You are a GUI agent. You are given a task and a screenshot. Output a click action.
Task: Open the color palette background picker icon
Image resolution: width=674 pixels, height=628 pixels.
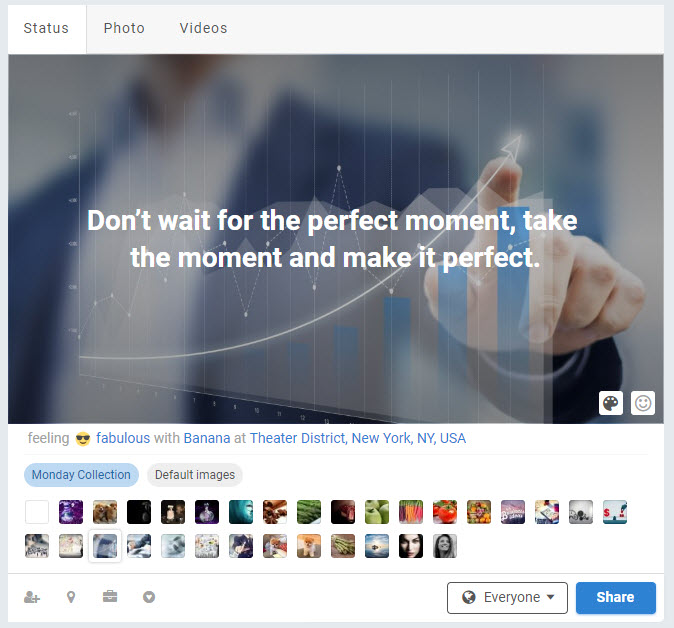(610, 403)
